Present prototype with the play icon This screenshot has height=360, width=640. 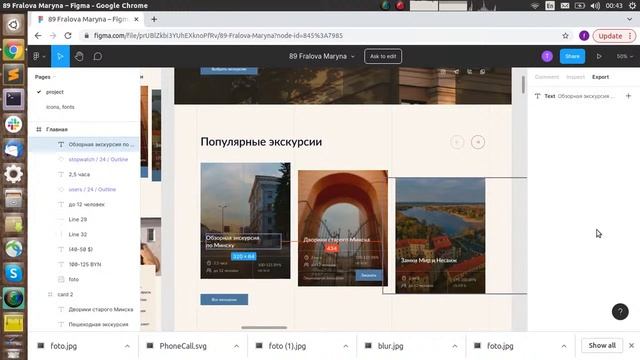599,56
